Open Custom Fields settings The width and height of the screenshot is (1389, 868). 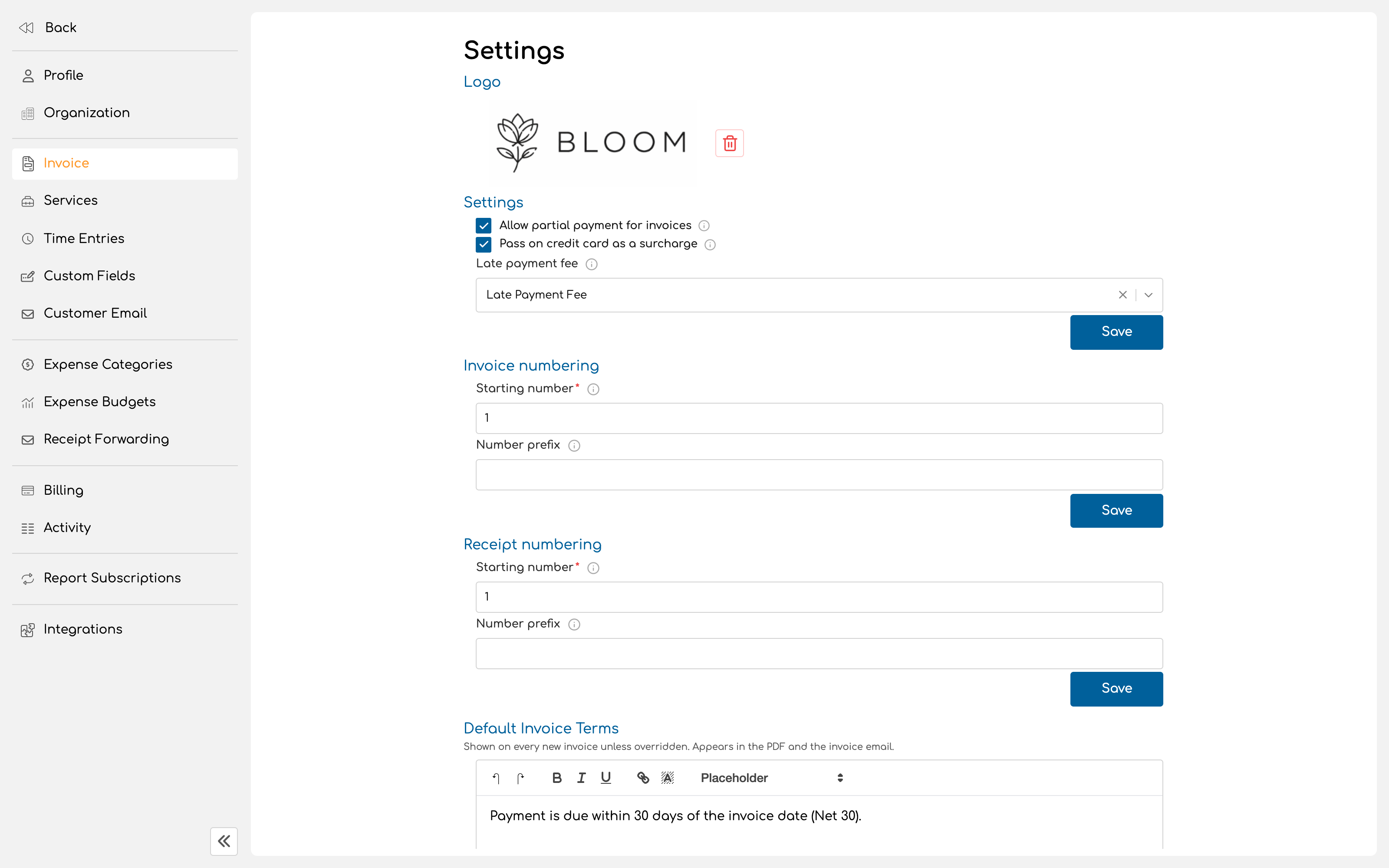125,276
